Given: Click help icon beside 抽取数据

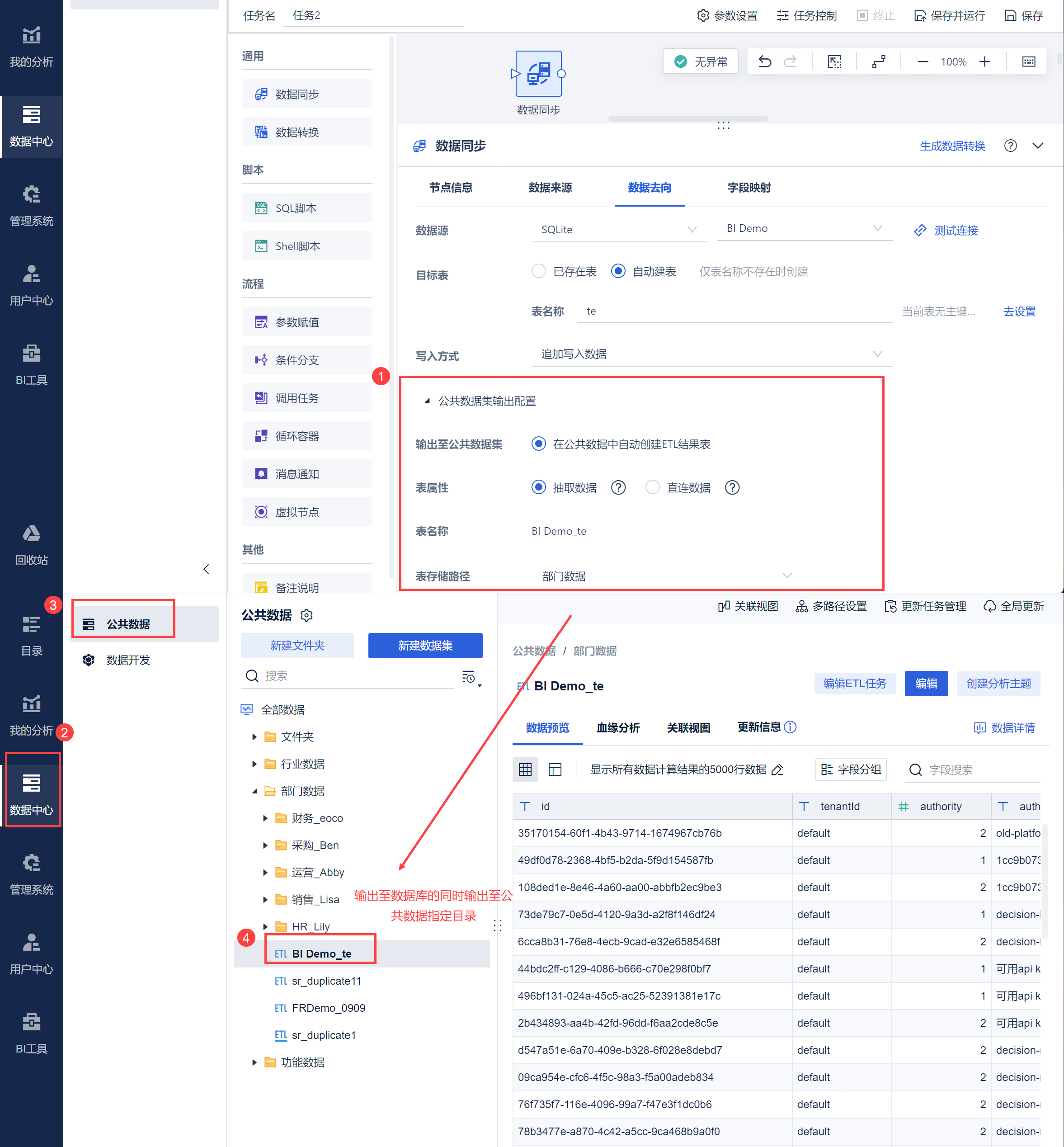Looking at the screenshot, I should tap(618, 488).
